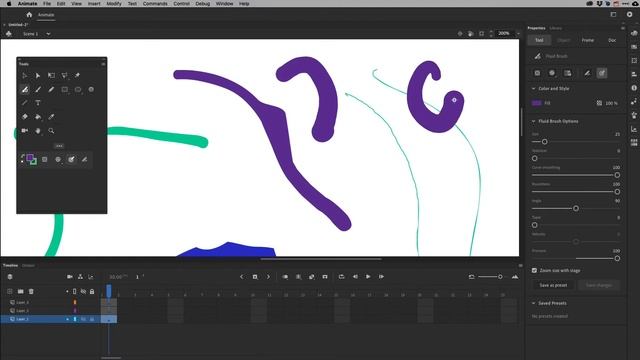The image size is (640, 360).
Task: Toggle Object Drawing mode in Tools panel
Action: click(x=44, y=160)
